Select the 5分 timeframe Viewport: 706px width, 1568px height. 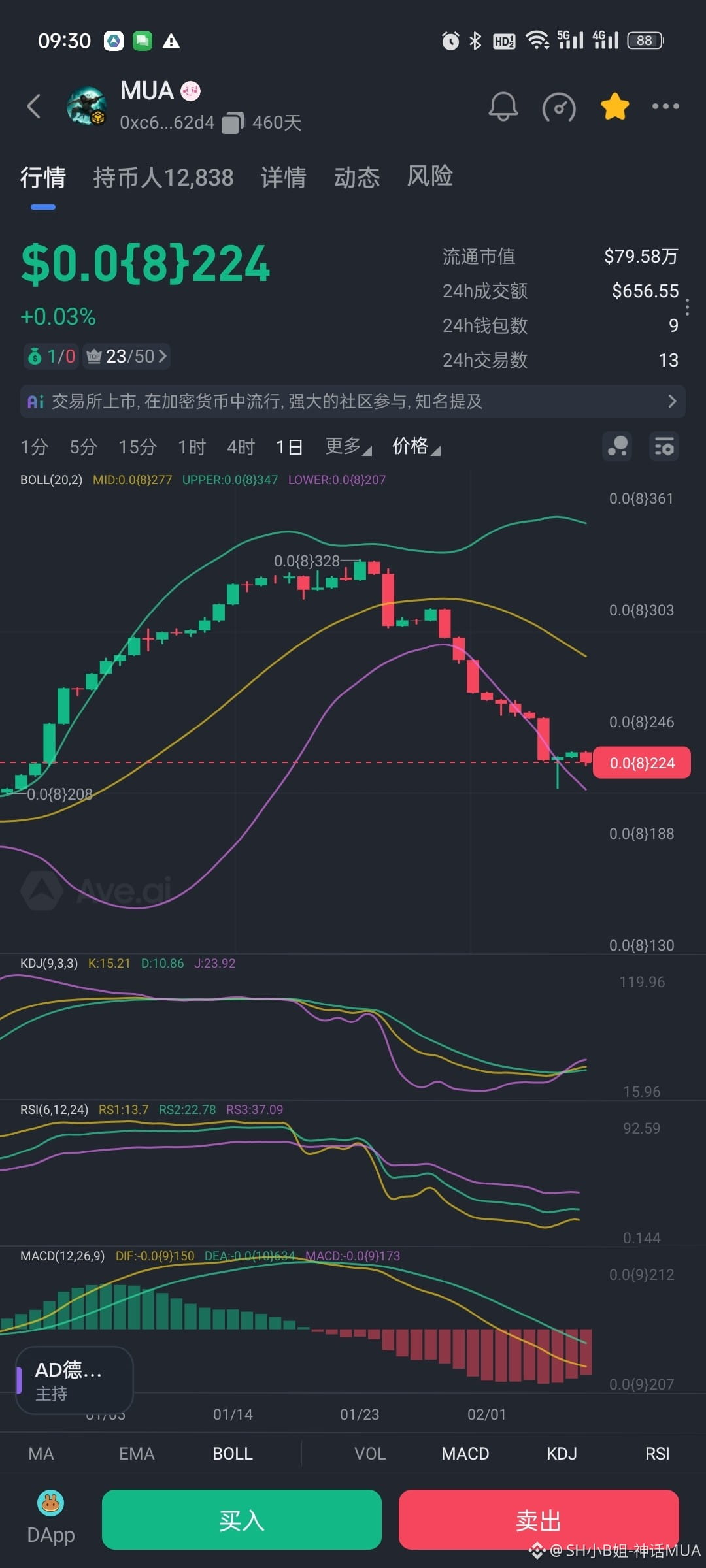[x=84, y=447]
